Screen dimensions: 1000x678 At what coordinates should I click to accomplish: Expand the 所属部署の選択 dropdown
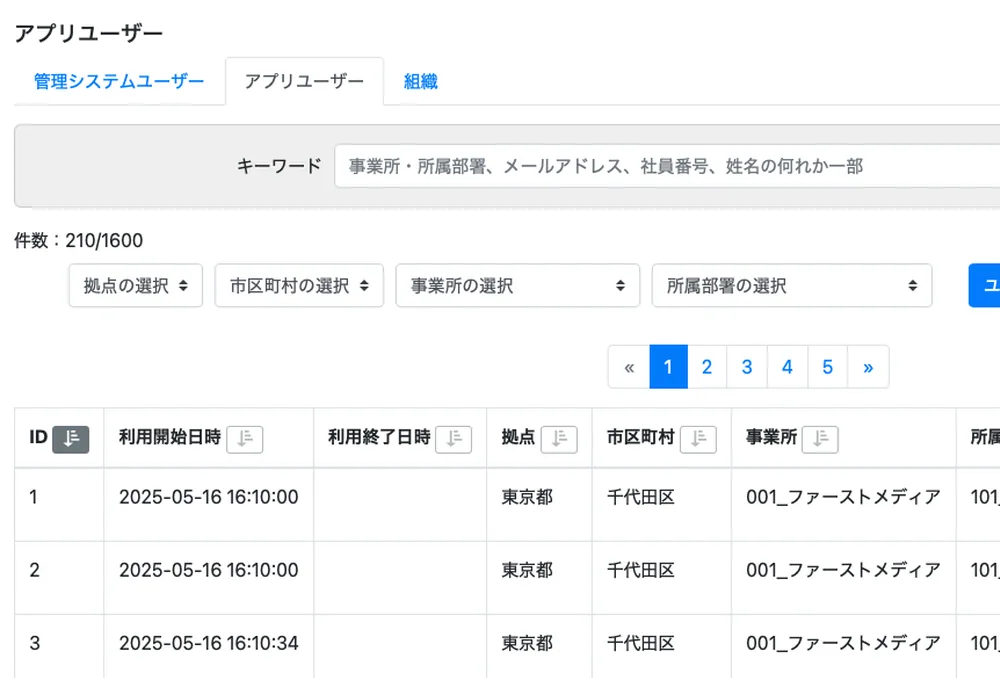792,286
